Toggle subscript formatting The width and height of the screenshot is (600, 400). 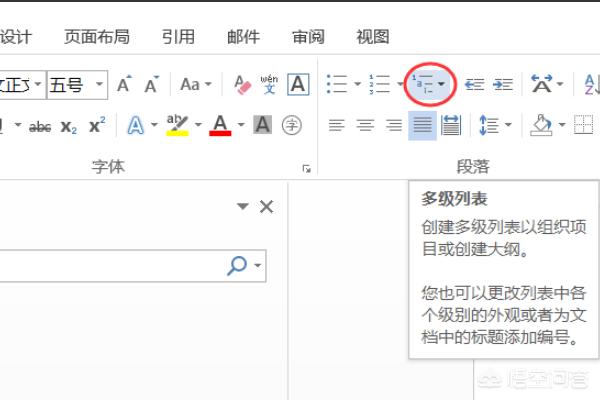(68, 126)
